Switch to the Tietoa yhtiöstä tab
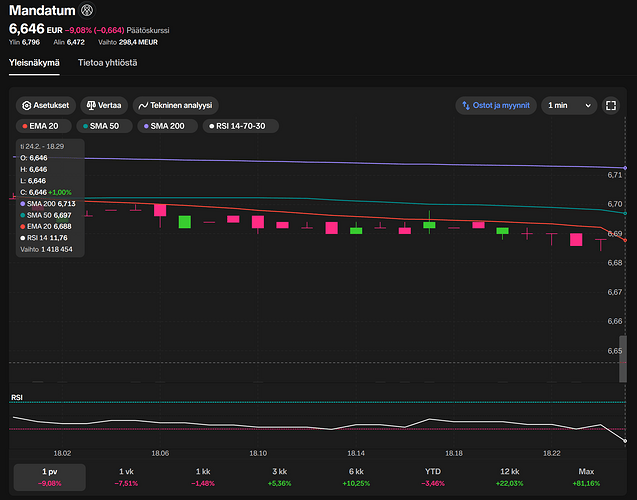637x500 pixels. pos(108,63)
